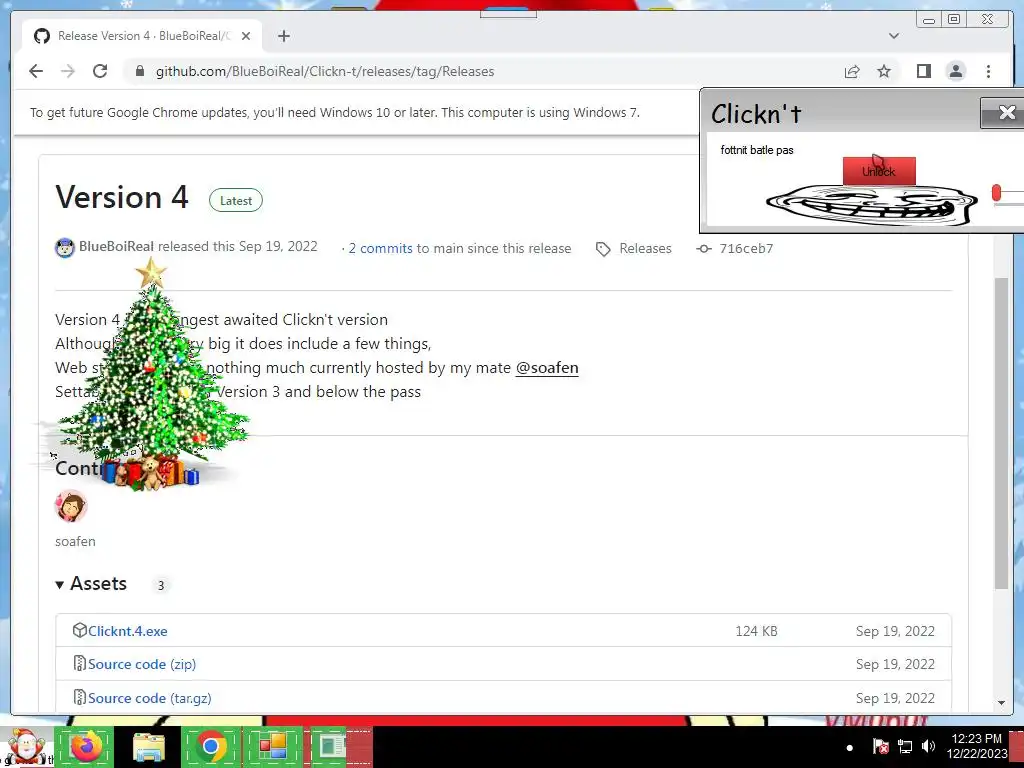This screenshot has height=768, width=1024.
Task: Open a new browser tab
Action: (283, 36)
